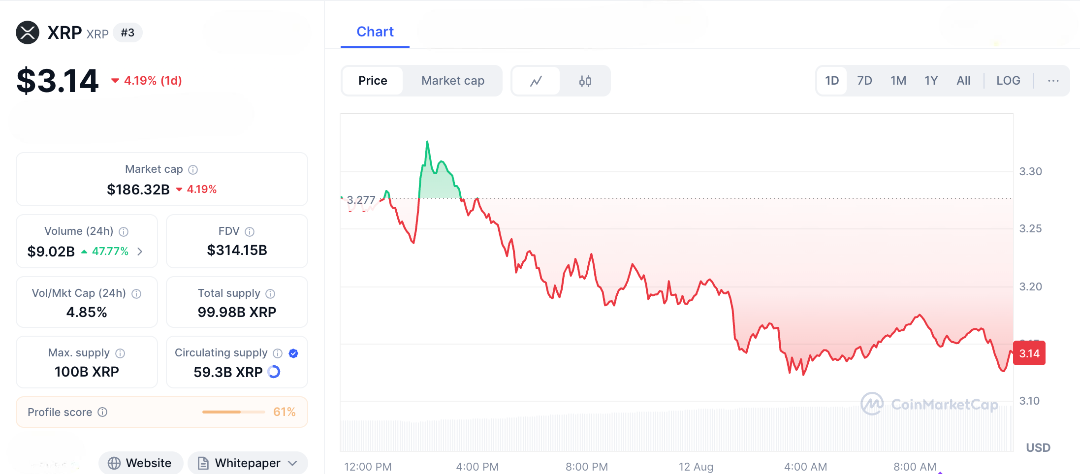Set chart range to 1Y
Screen dimensions: 1080x474
tap(931, 81)
